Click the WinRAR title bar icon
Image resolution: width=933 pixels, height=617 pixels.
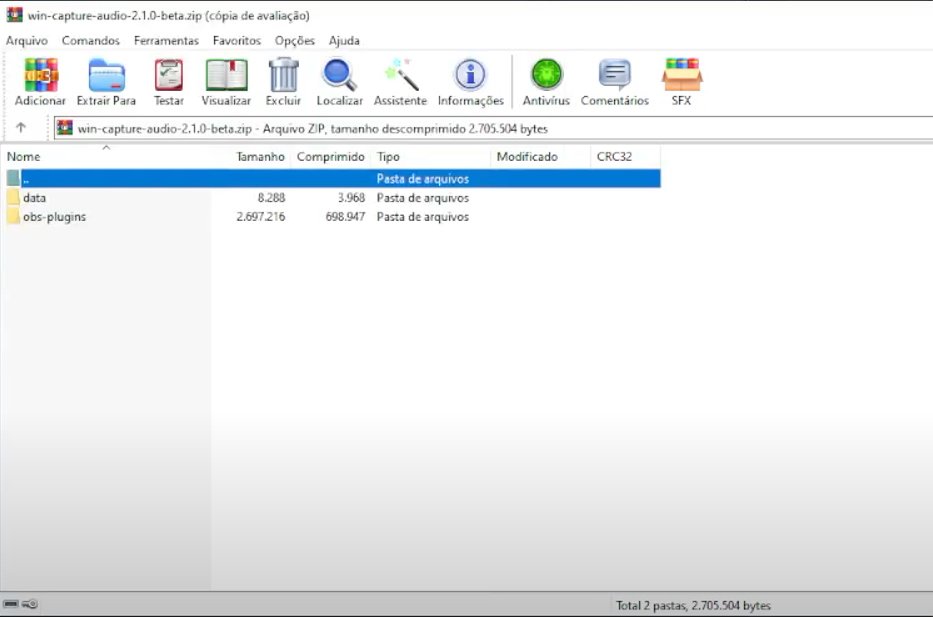[x=14, y=15]
